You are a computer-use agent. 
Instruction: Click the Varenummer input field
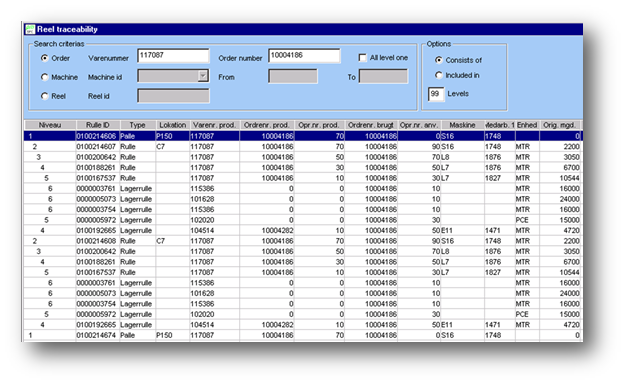tap(173, 56)
